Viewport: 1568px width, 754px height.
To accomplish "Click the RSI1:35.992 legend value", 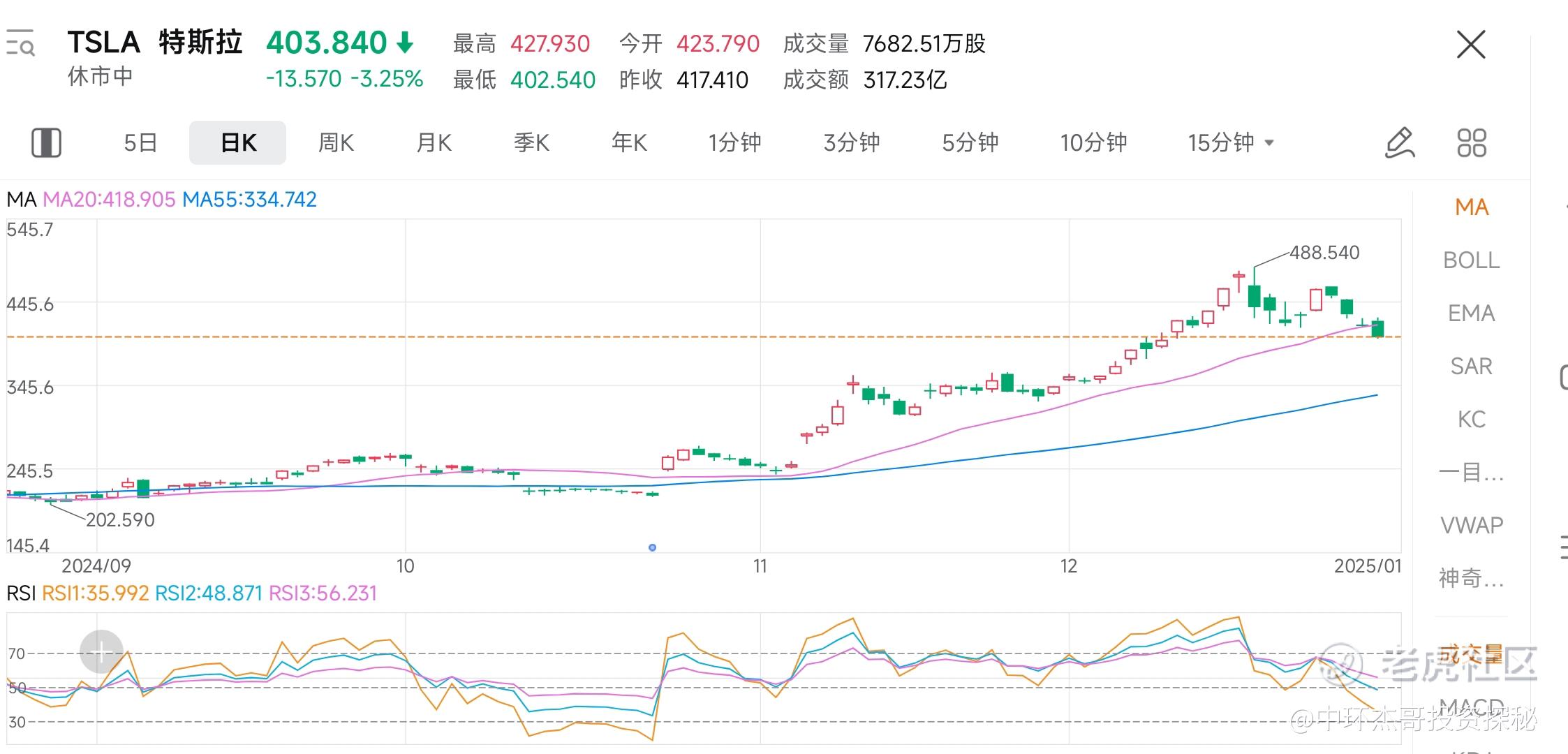I will click(x=96, y=593).
